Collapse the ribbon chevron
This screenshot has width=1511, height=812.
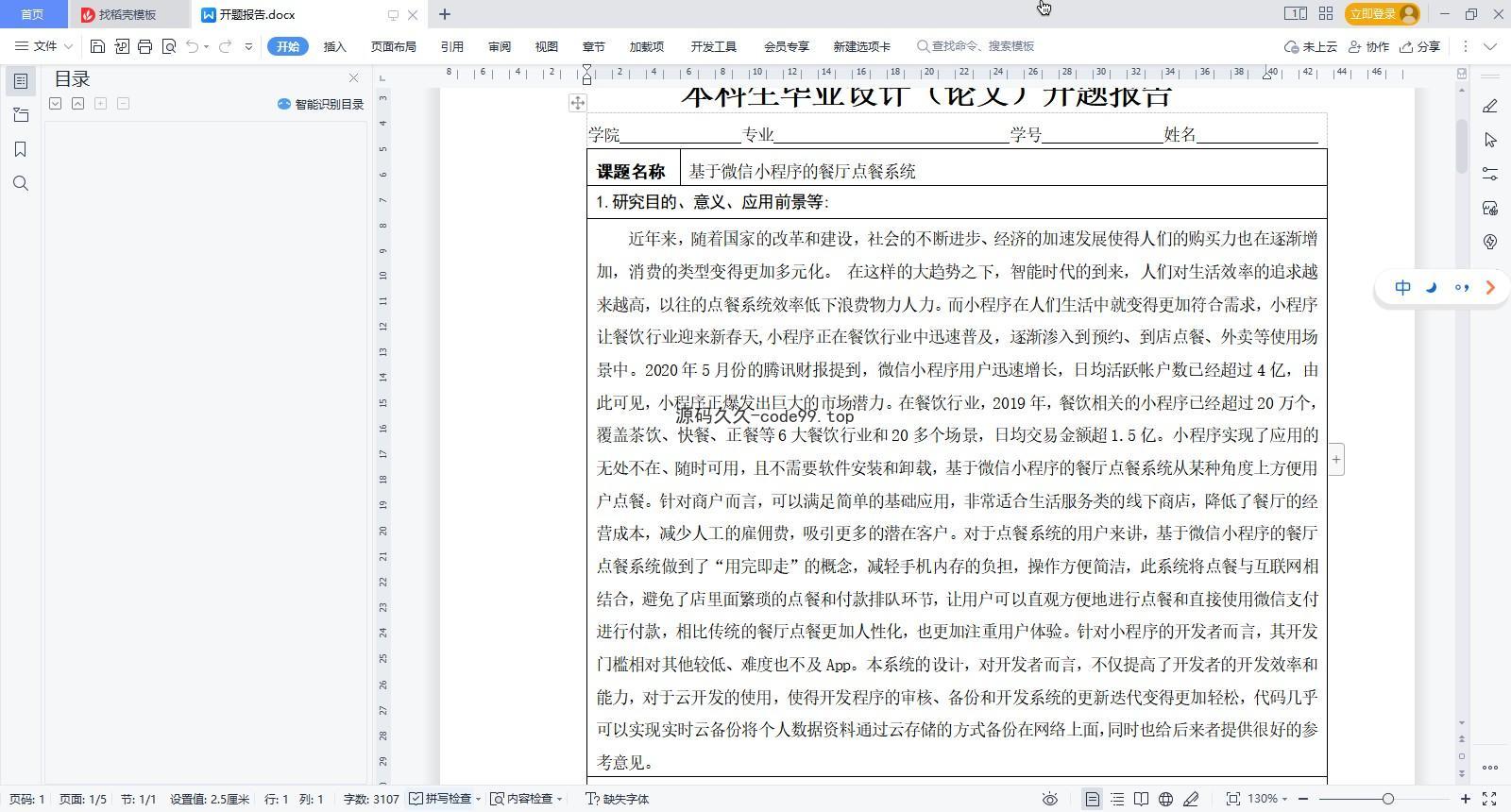[x=1490, y=46]
